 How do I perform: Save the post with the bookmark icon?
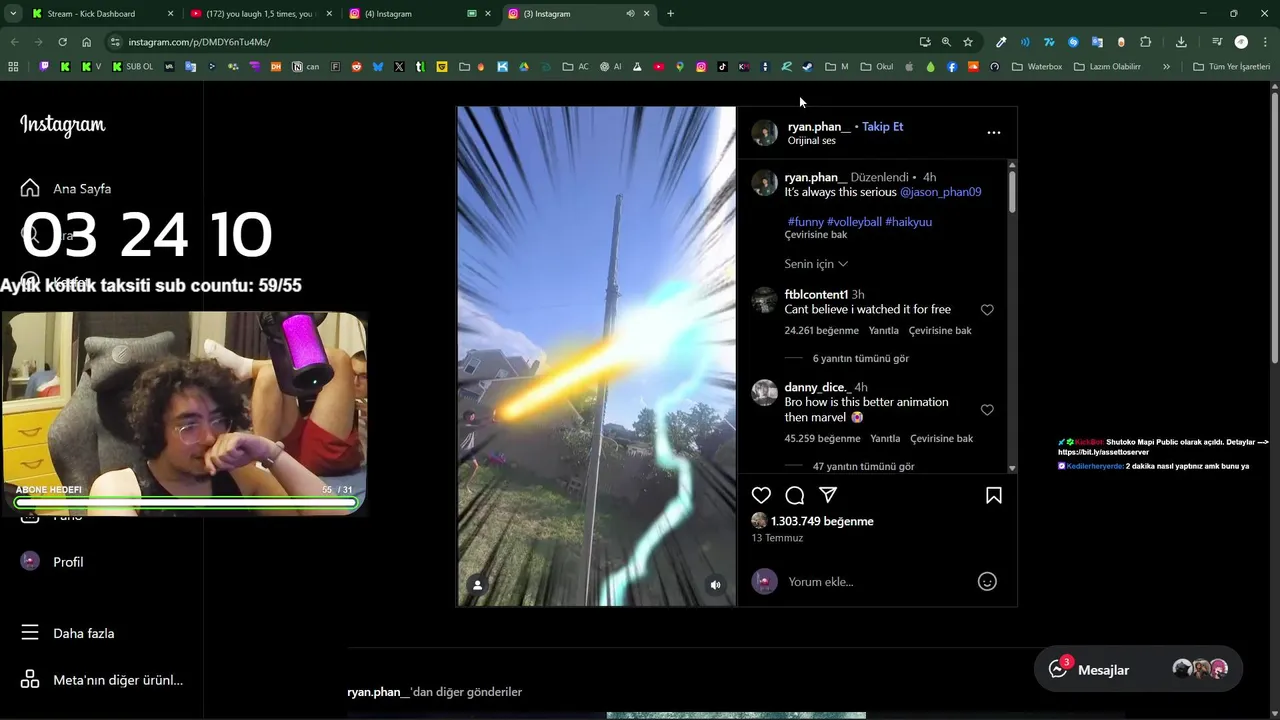[x=994, y=495]
